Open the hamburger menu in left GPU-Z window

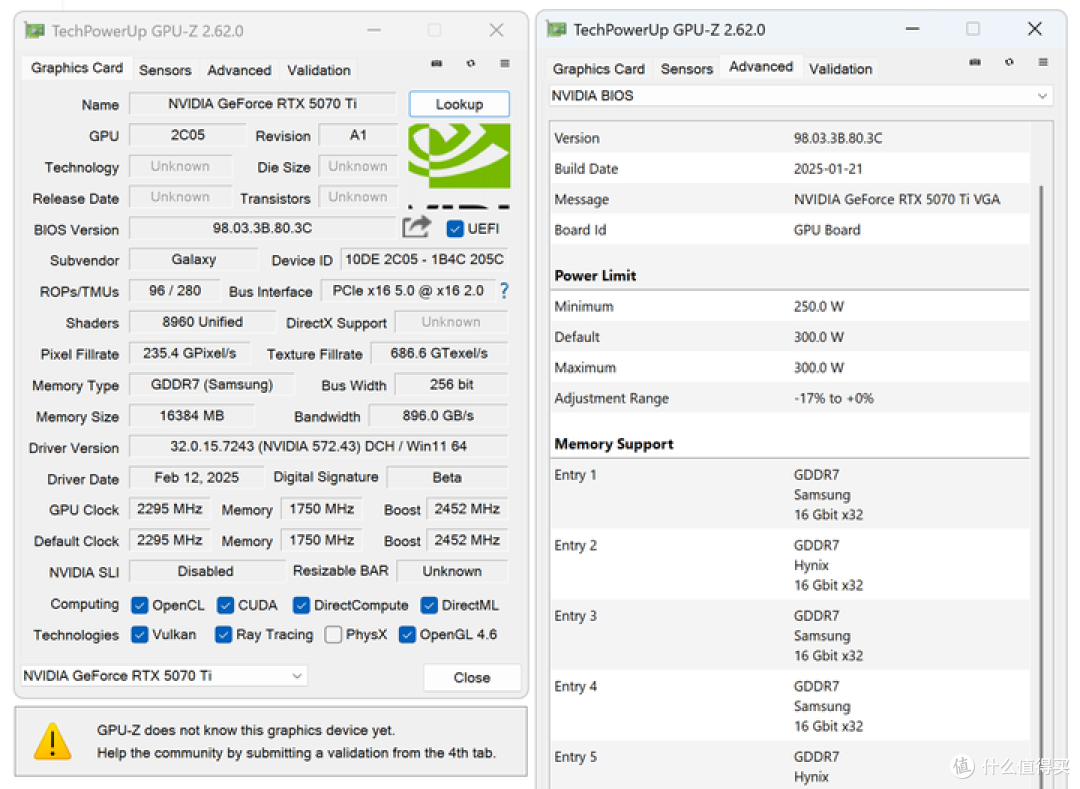505,63
